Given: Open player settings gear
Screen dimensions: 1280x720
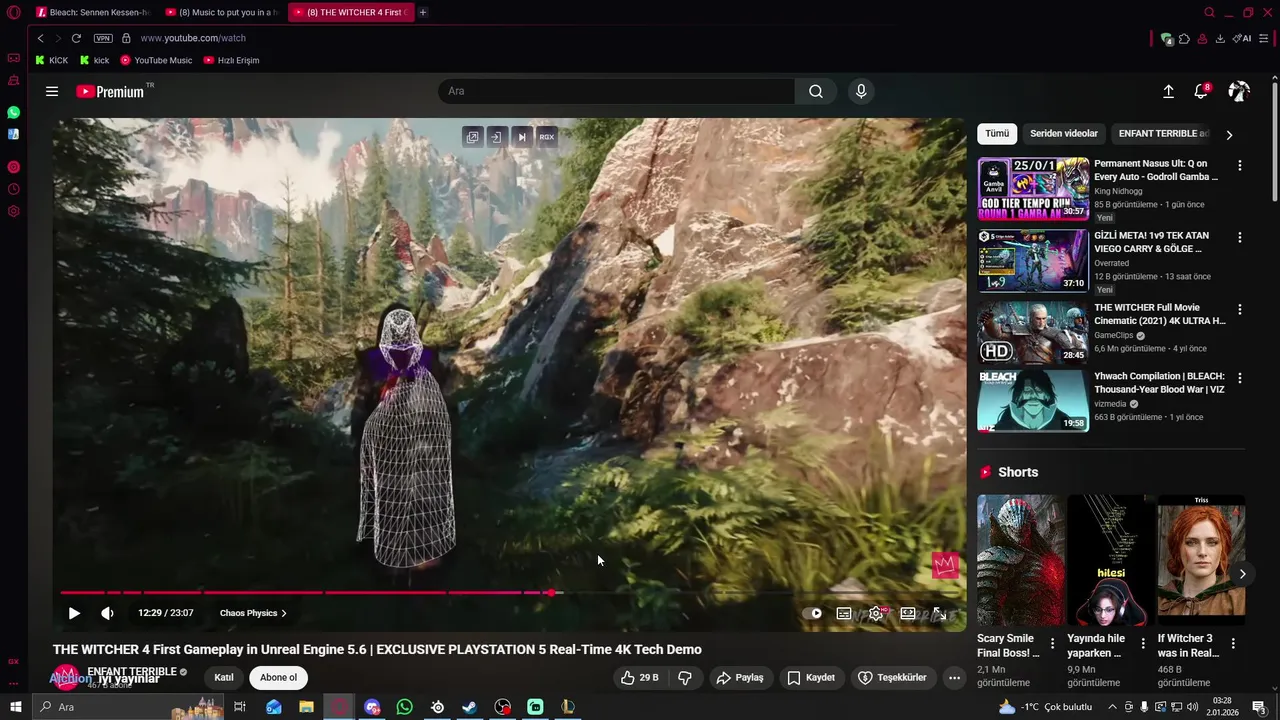Looking at the screenshot, I should point(876,613).
